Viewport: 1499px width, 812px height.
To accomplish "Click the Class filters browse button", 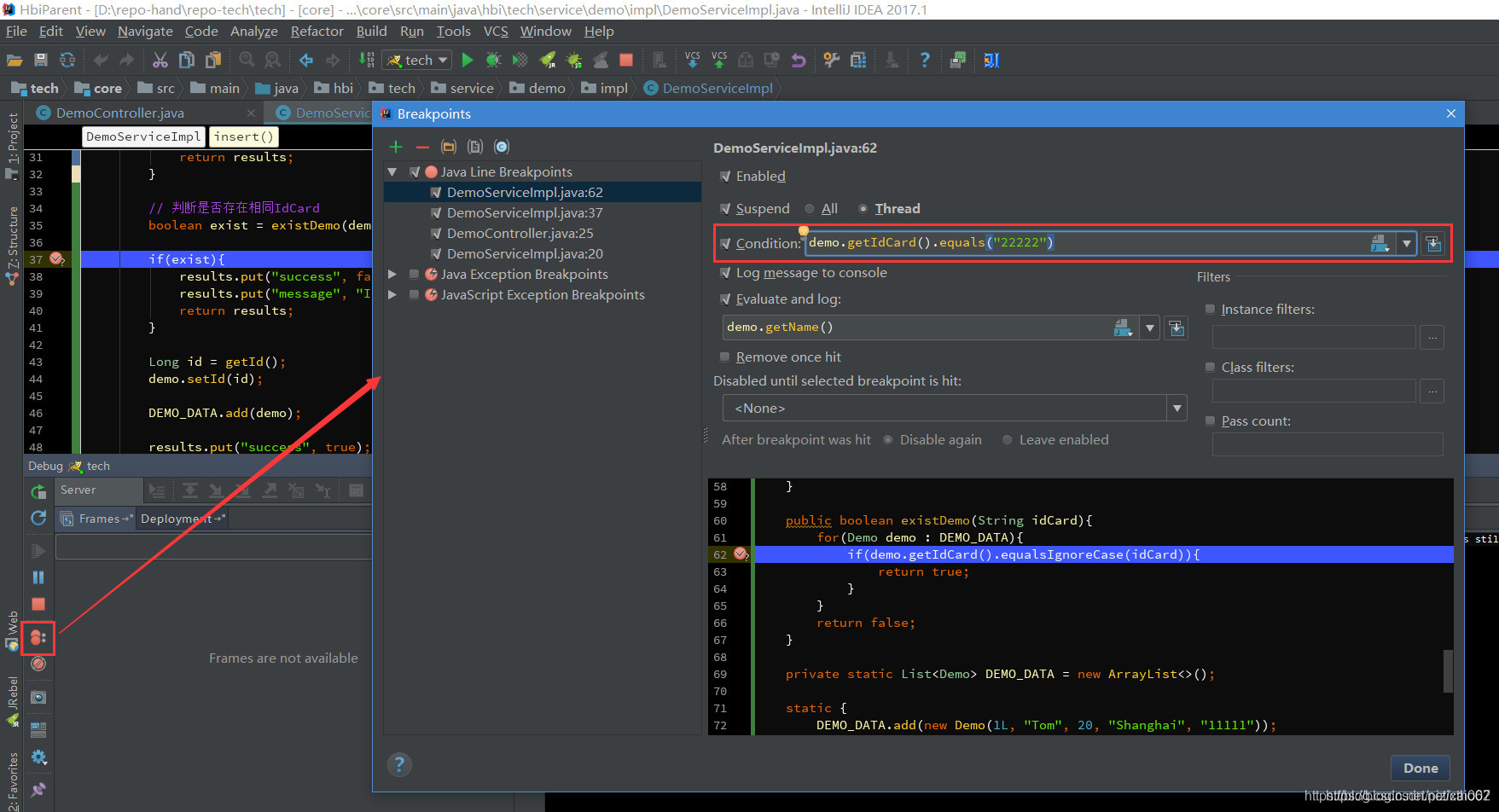I will tap(1432, 391).
